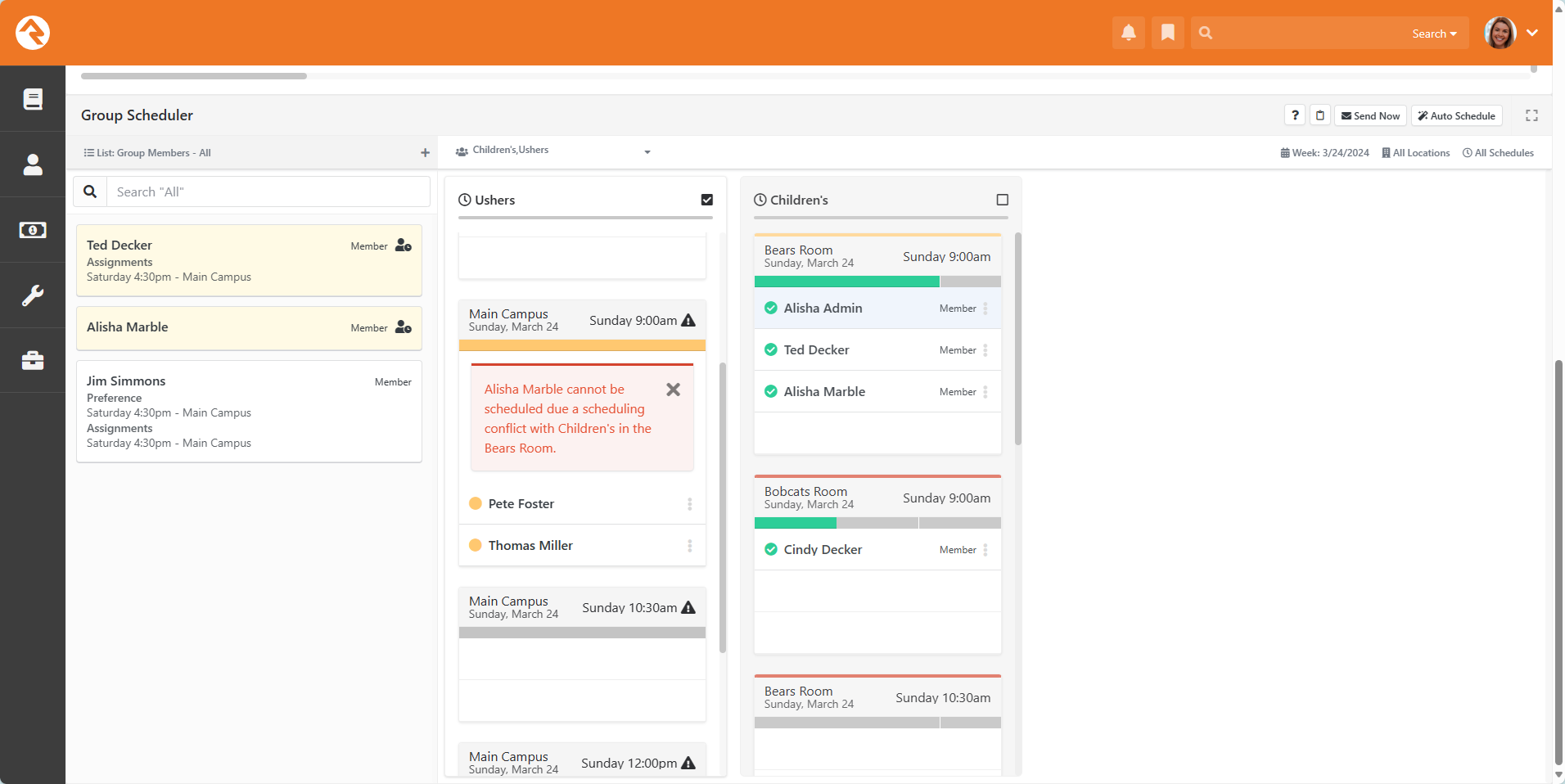Open the Finance sidebar icon
The image size is (1565, 784).
pyautogui.click(x=33, y=230)
